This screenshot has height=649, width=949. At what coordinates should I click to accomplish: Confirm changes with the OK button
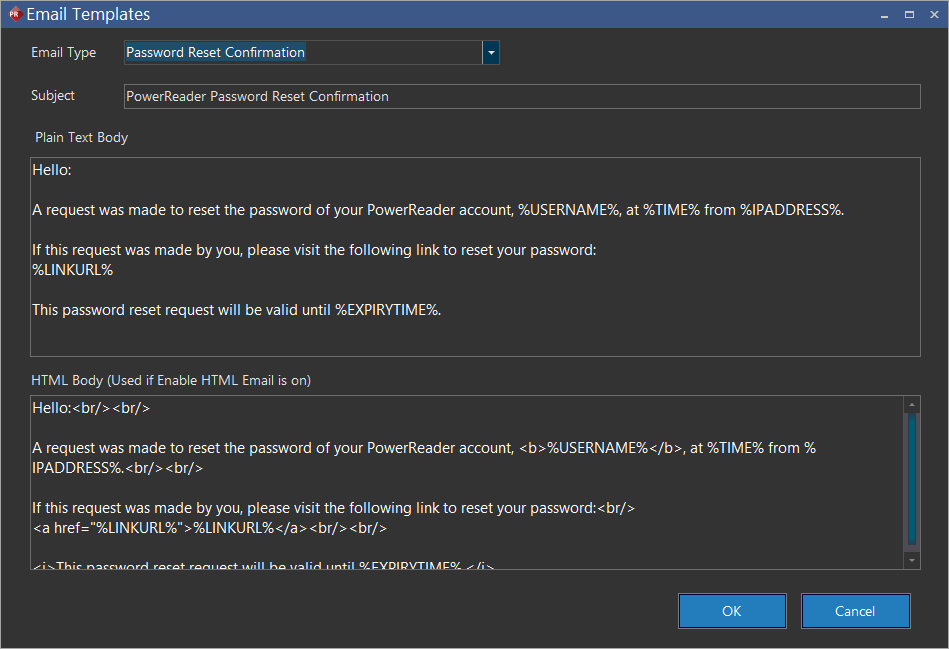pos(732,611)
